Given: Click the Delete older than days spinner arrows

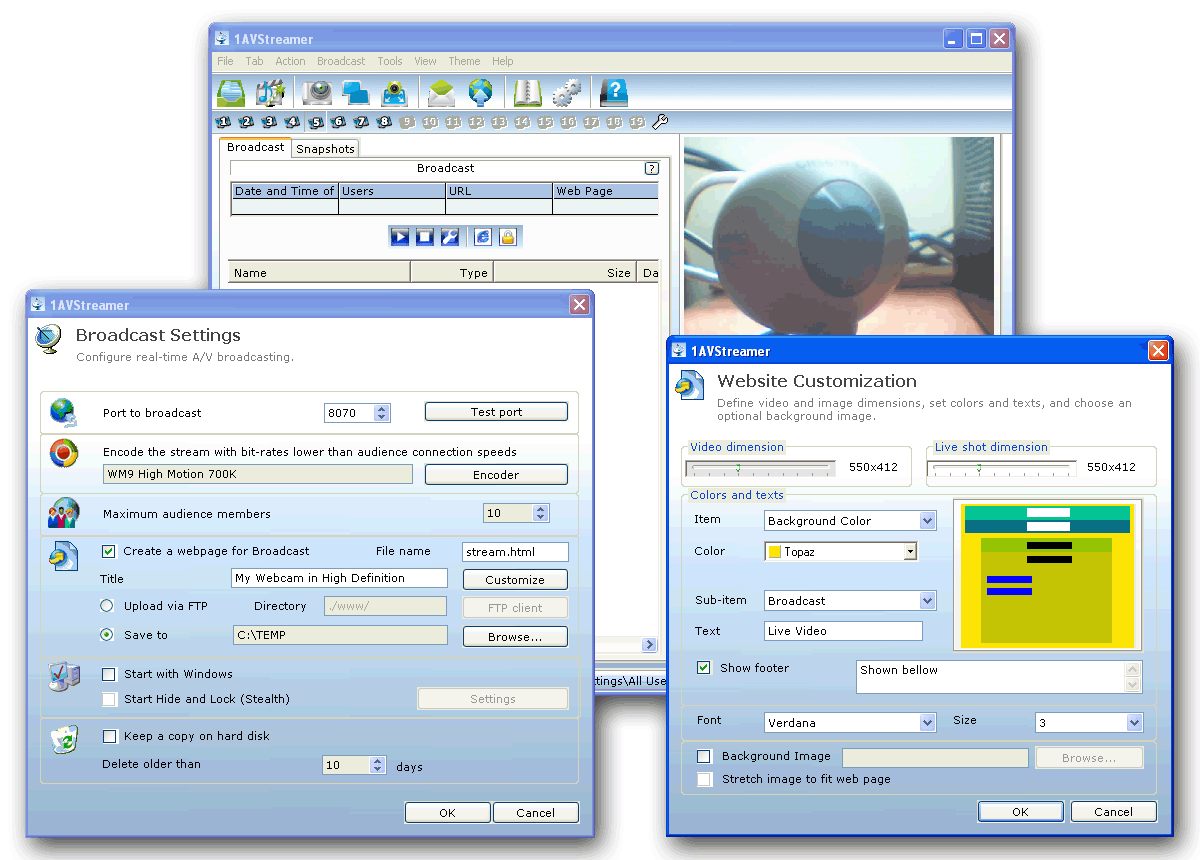Looking at the screenshot, I should pos(378,765).
